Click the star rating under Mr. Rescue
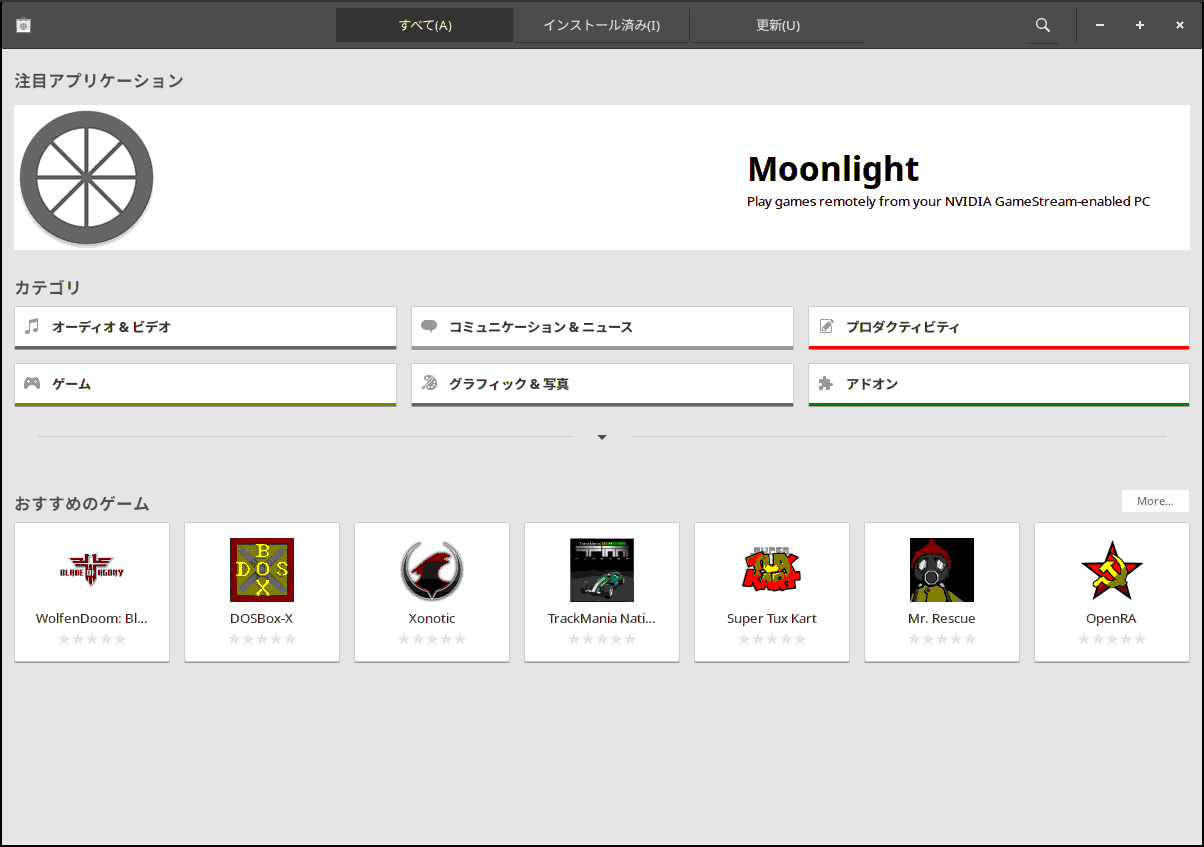 pos(942,639)
